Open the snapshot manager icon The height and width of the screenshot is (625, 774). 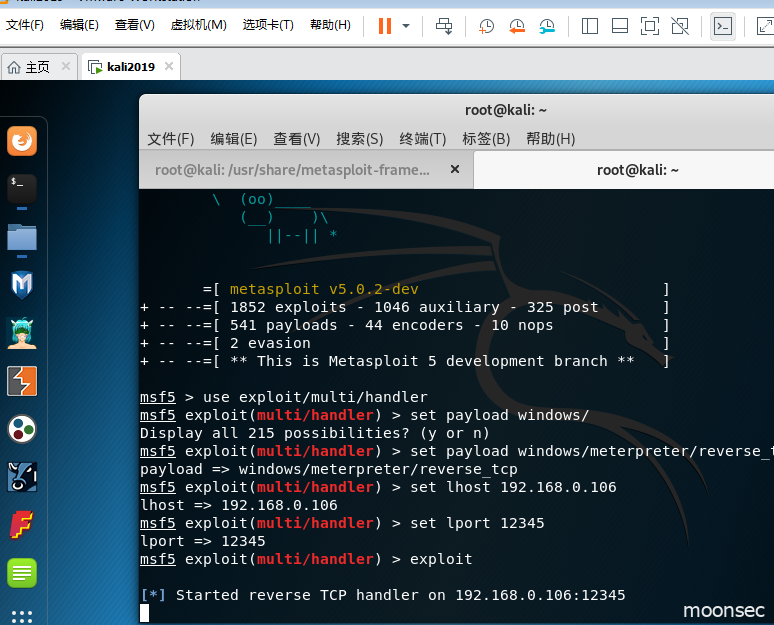pos(547,26)
